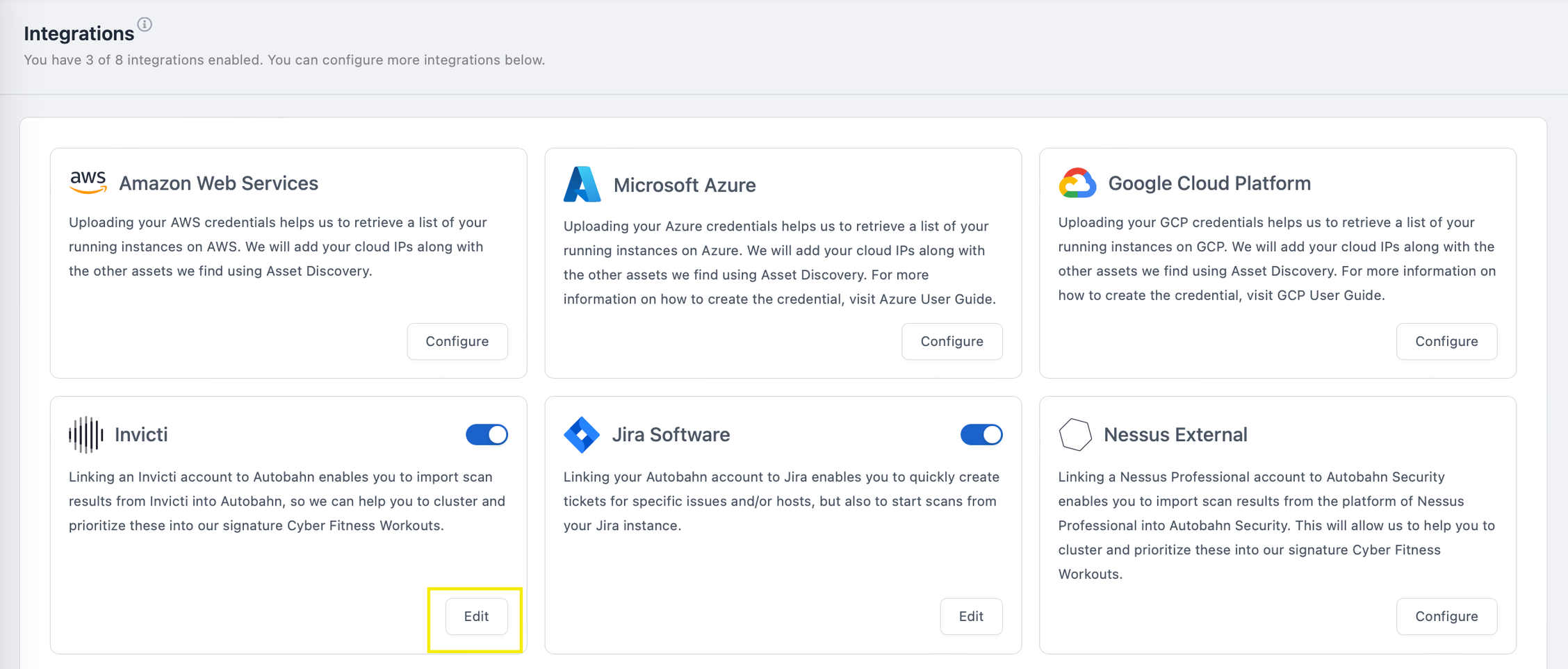Click the Microsoft Azure logo
Image resolution: width=1568 pixels, height=669 pixels.
tap(582, 184)
